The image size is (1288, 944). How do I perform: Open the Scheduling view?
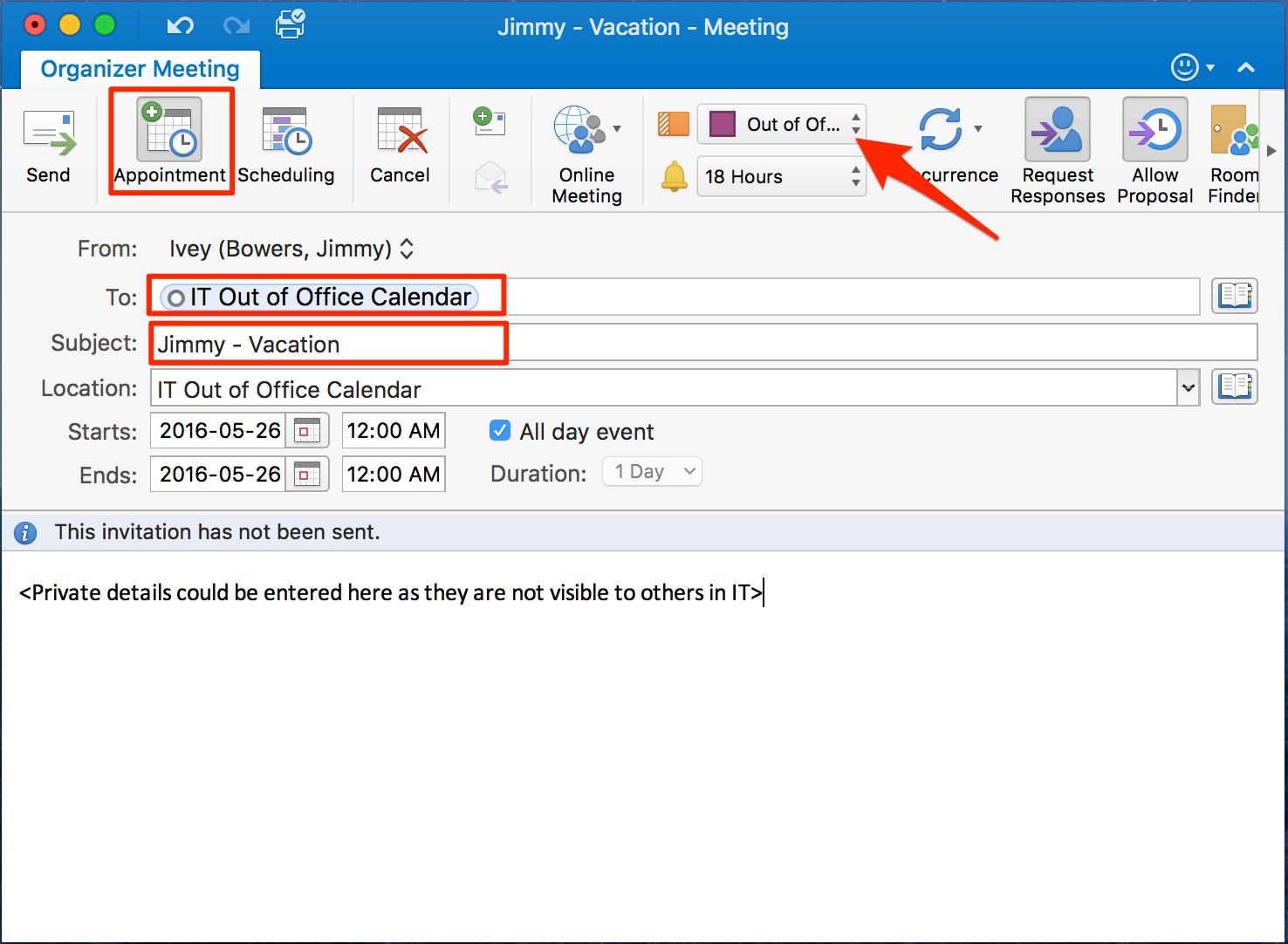point(286,146)
